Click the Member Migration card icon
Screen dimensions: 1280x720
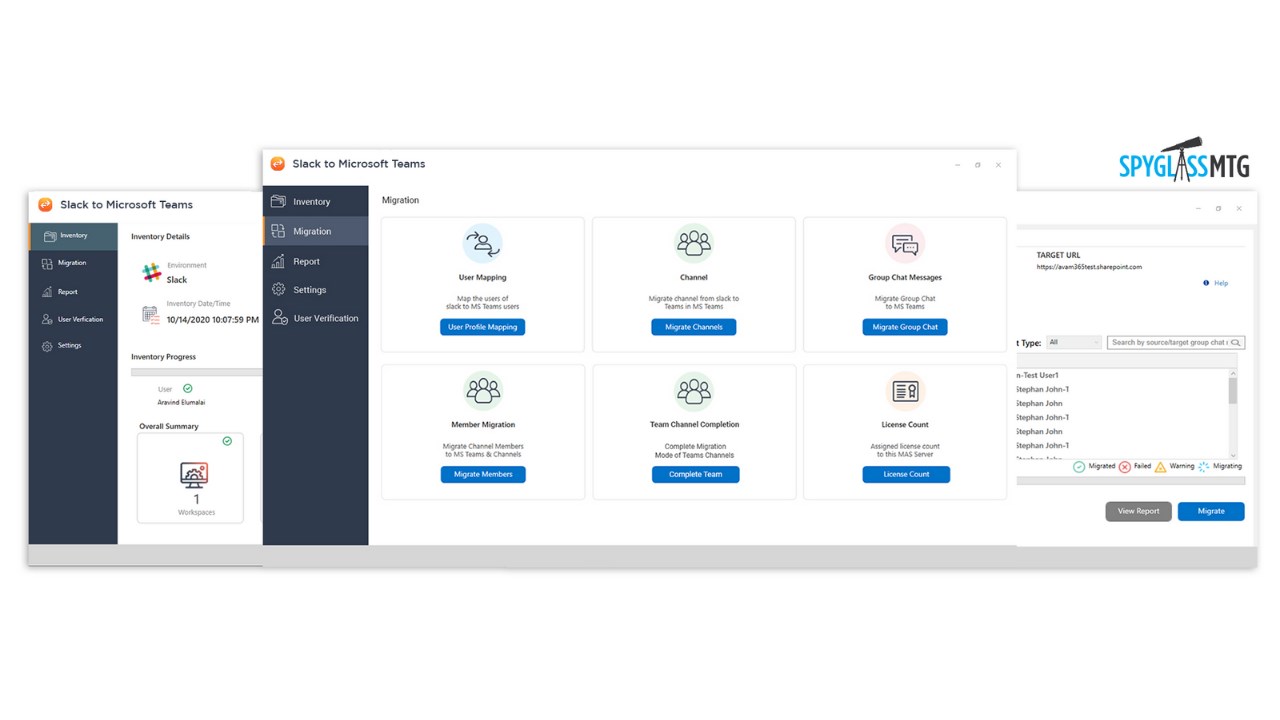pos(483,391)
